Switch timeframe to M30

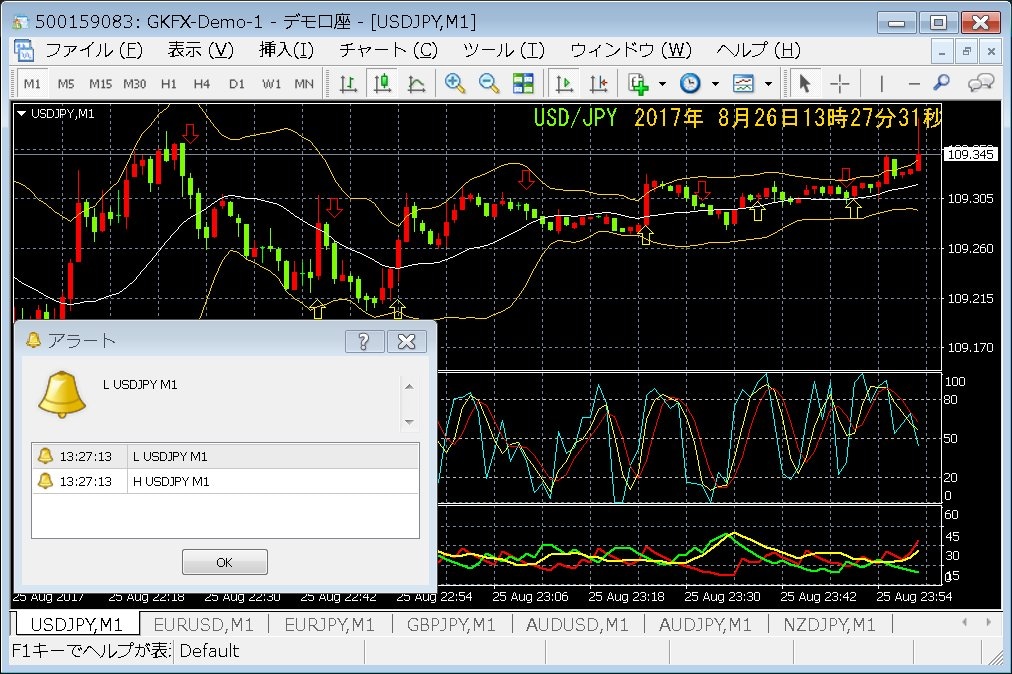tap(134, 84)
